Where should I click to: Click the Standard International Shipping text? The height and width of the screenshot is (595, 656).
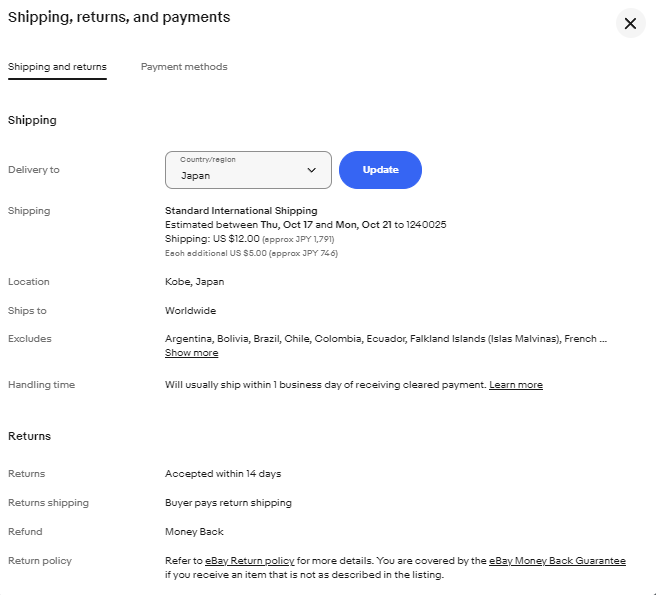[x=241, y=211]
